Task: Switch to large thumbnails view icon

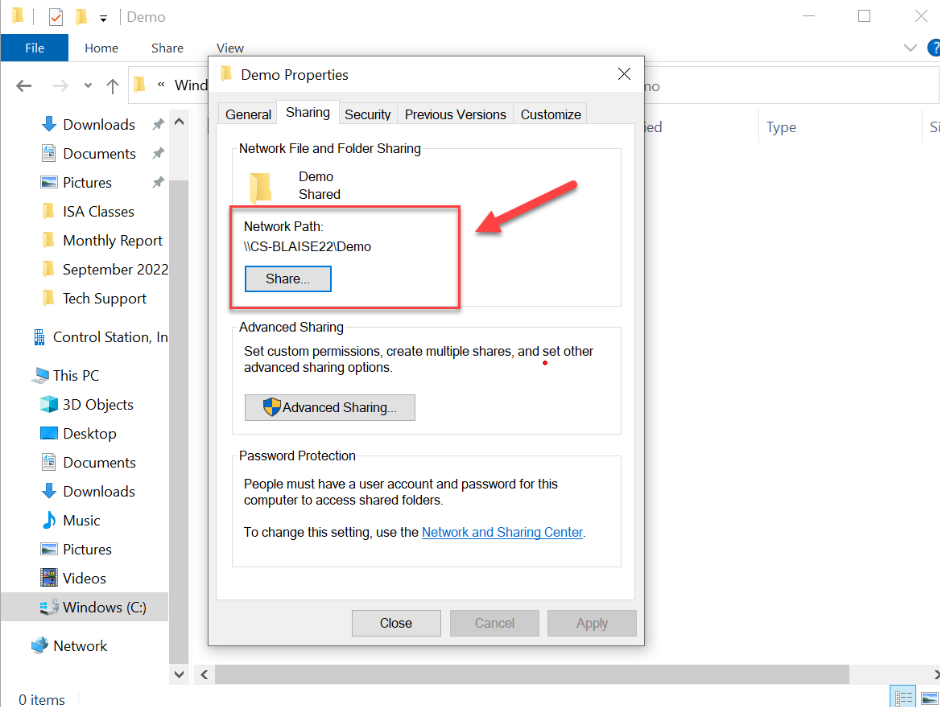Action: [930, 698]
